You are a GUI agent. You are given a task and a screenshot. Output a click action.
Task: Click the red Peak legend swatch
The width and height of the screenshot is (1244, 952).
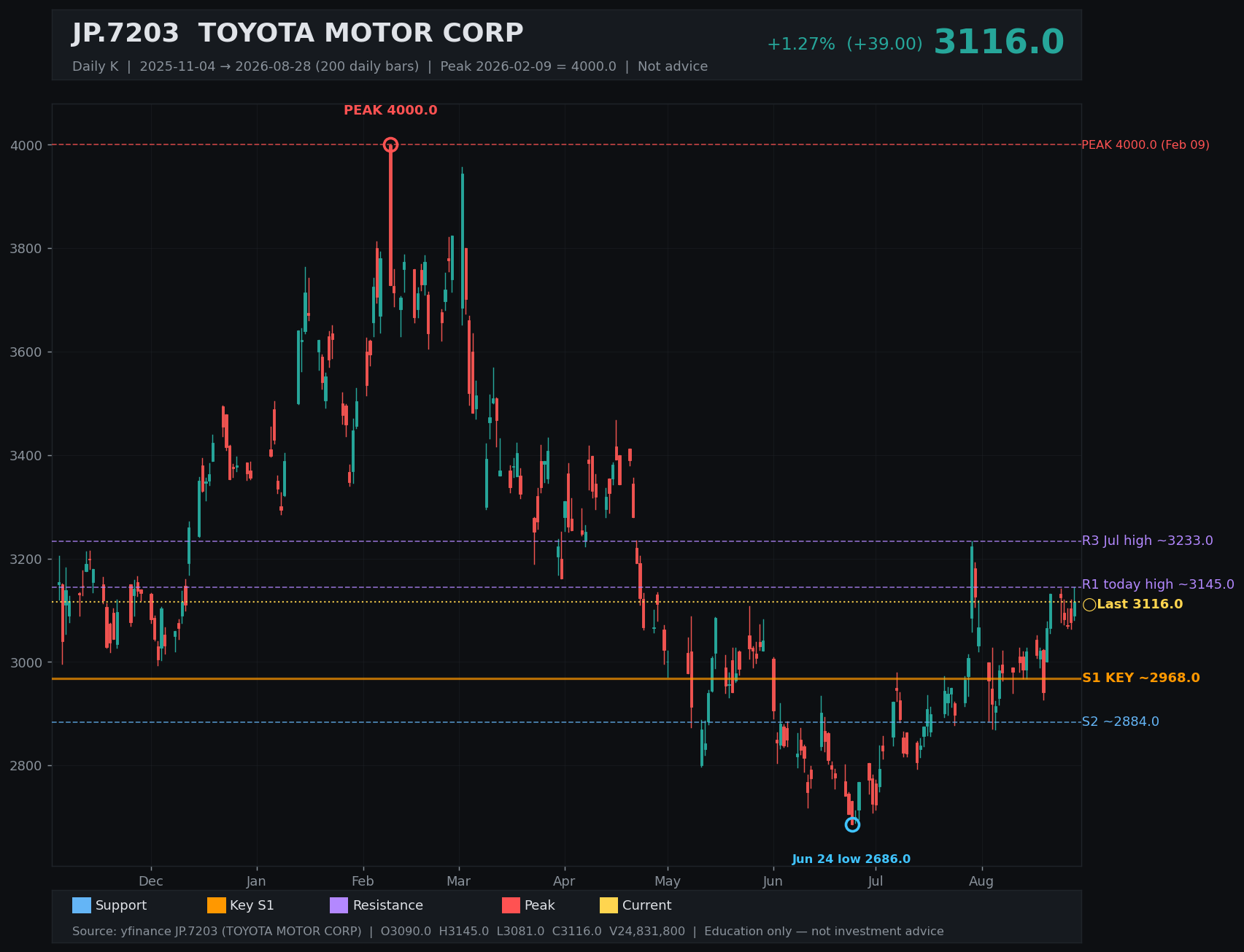tap(511, 905)
